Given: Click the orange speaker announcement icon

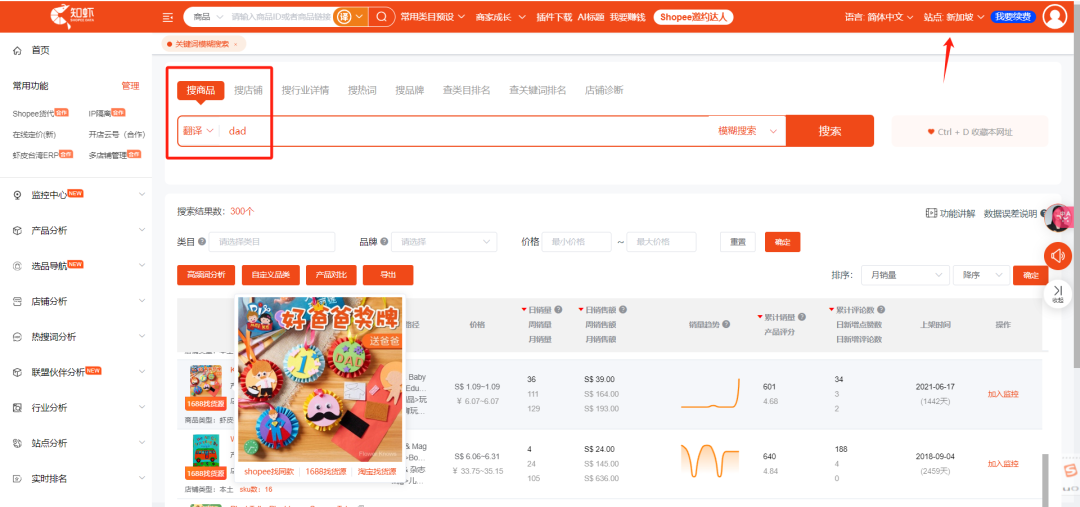Looking at the screenshot, I should pyautogui.click(x=1057, y=256).
